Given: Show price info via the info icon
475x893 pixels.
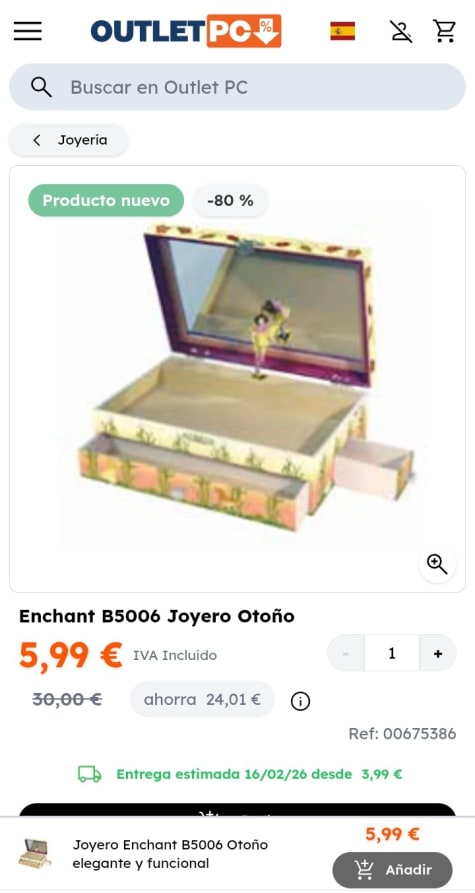Looking at the screenshot, I should pos(300,702).
